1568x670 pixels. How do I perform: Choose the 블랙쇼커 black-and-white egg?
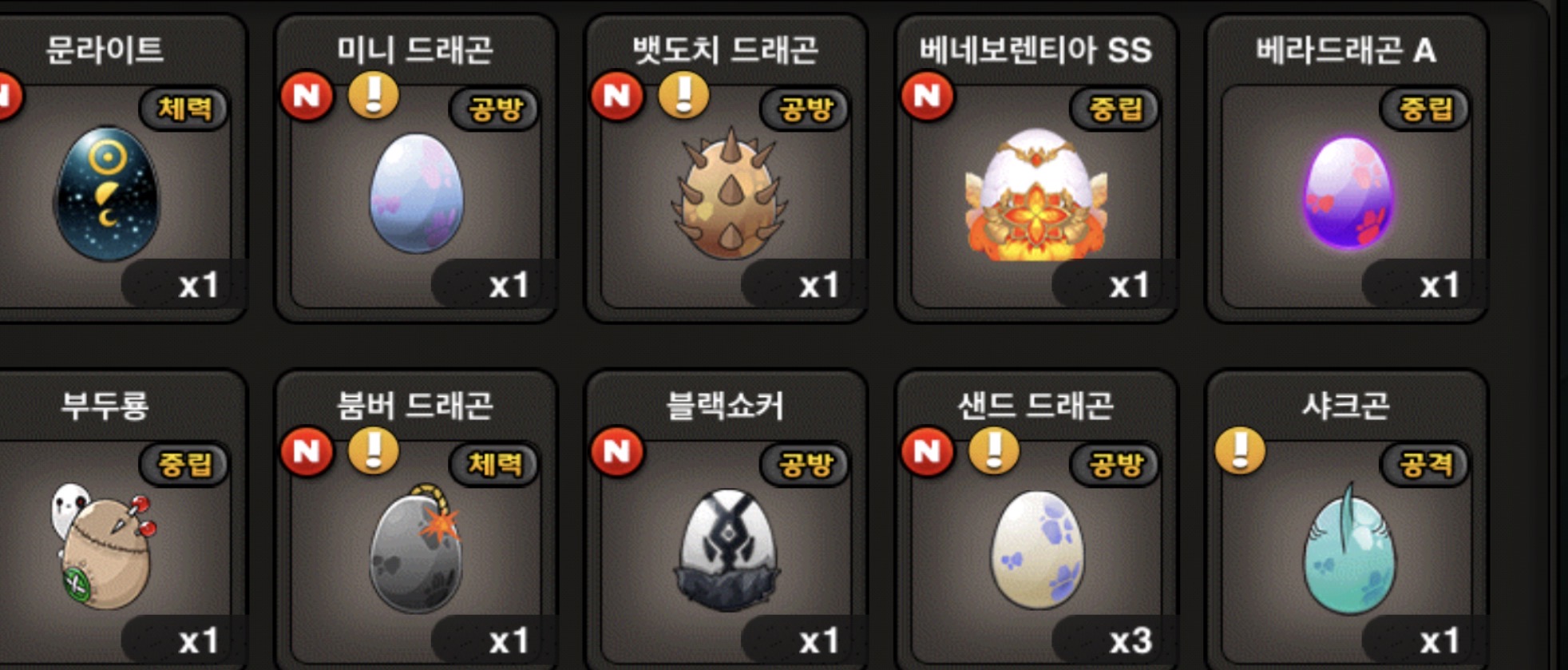tap(727, 550)
